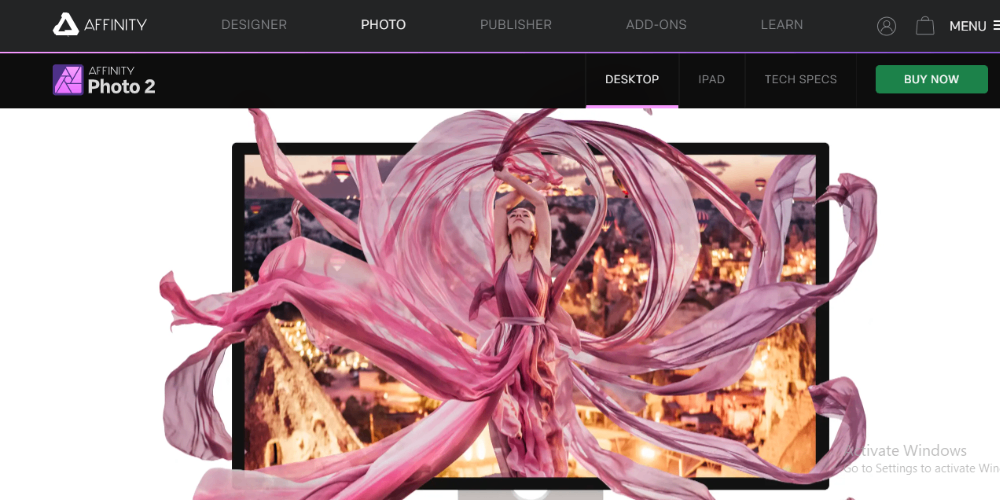Open the Add-ons navigation item
Image resolution: width=1000 pixels, height=500 pixels.
point(656,25)
